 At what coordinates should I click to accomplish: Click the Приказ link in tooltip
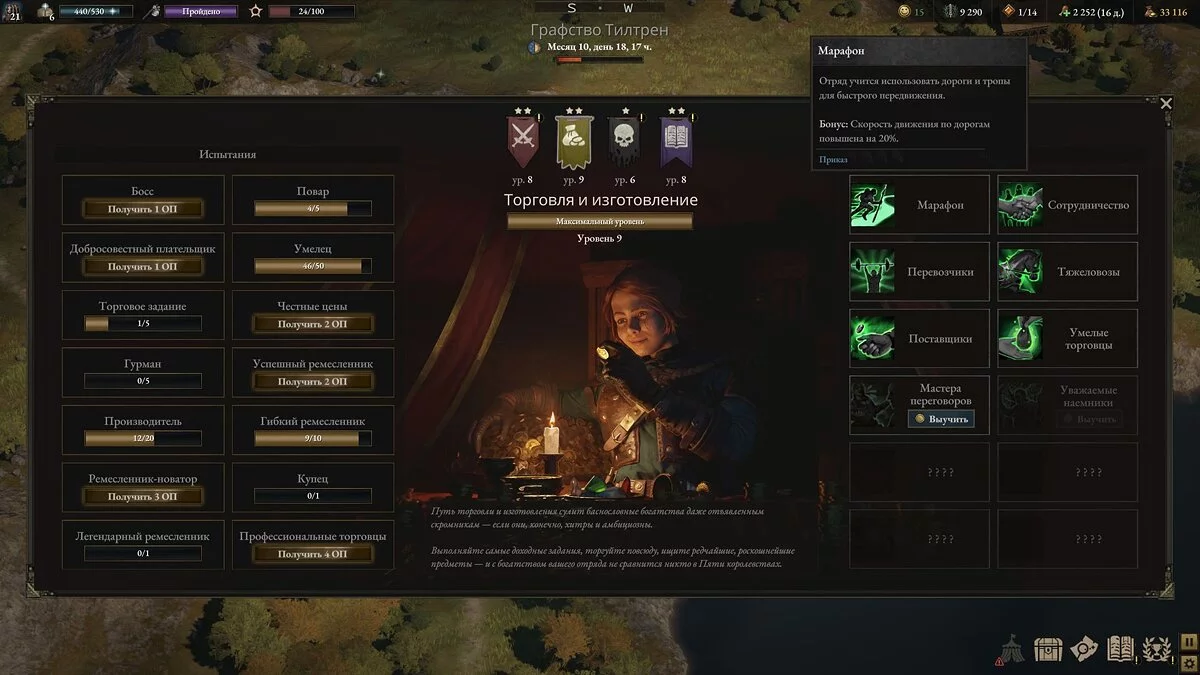[x=833, y=159]
